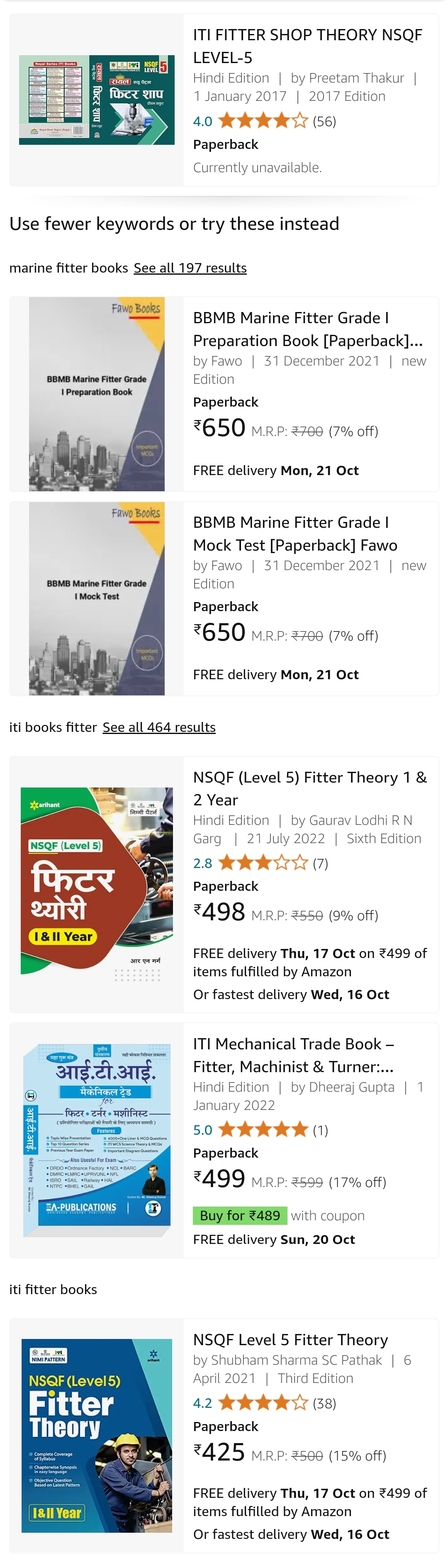Open ITI Mechanical Trade Book title link
The height and width of the screenshot is (1568, 448).
click(x=293, y=1055)
